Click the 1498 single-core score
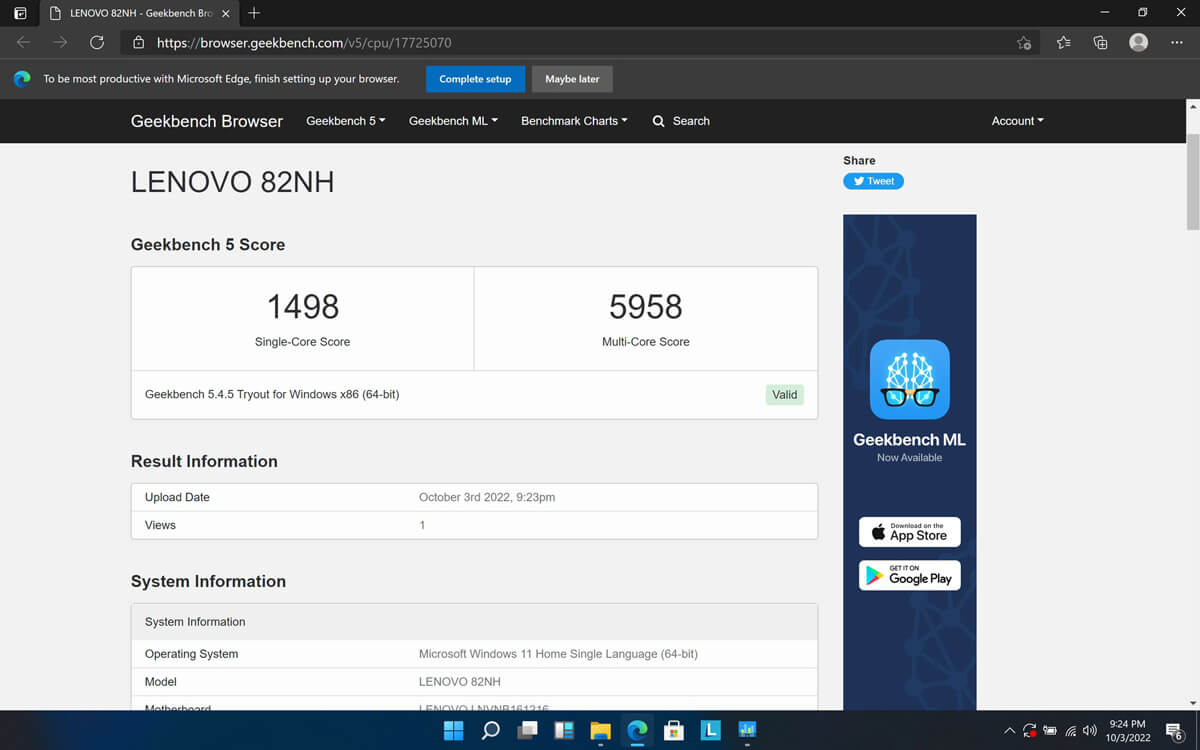Viewport: 1200px width, 750px height. coord(302,306)
